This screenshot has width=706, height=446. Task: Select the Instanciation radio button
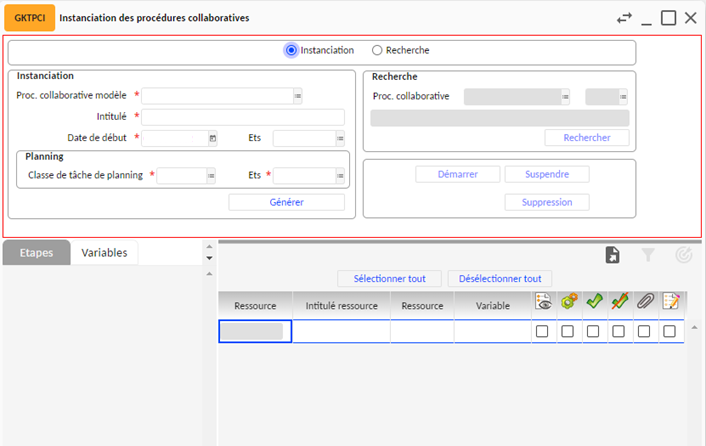(291, 50)
